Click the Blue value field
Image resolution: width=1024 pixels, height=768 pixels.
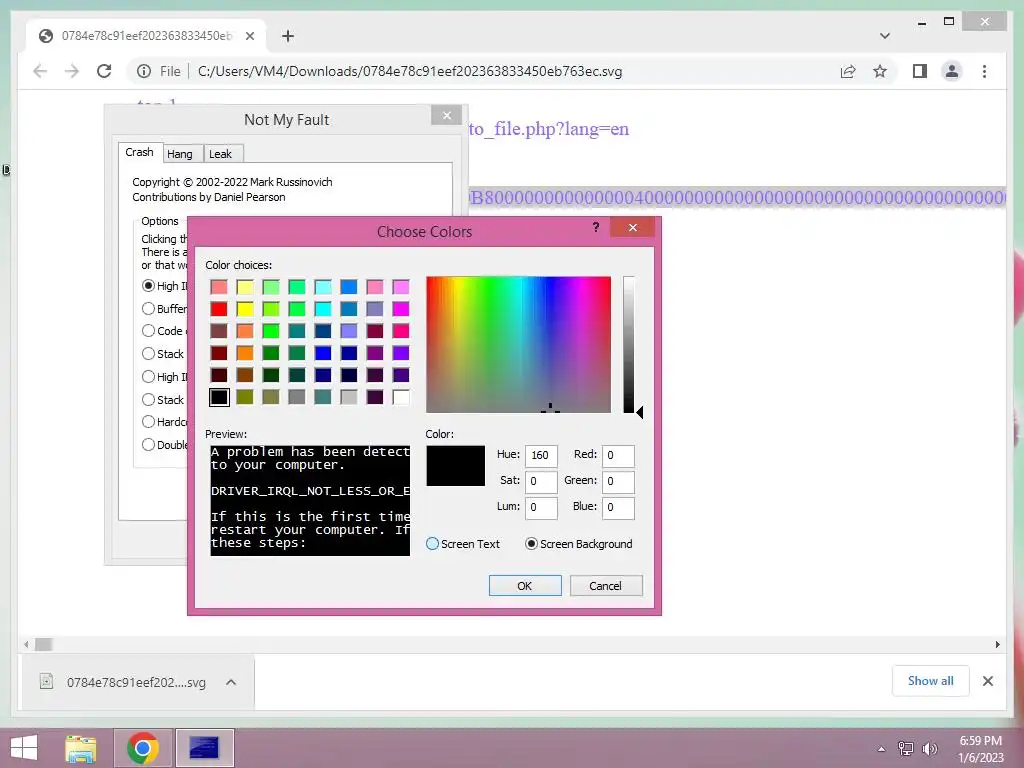pos(618,507)
